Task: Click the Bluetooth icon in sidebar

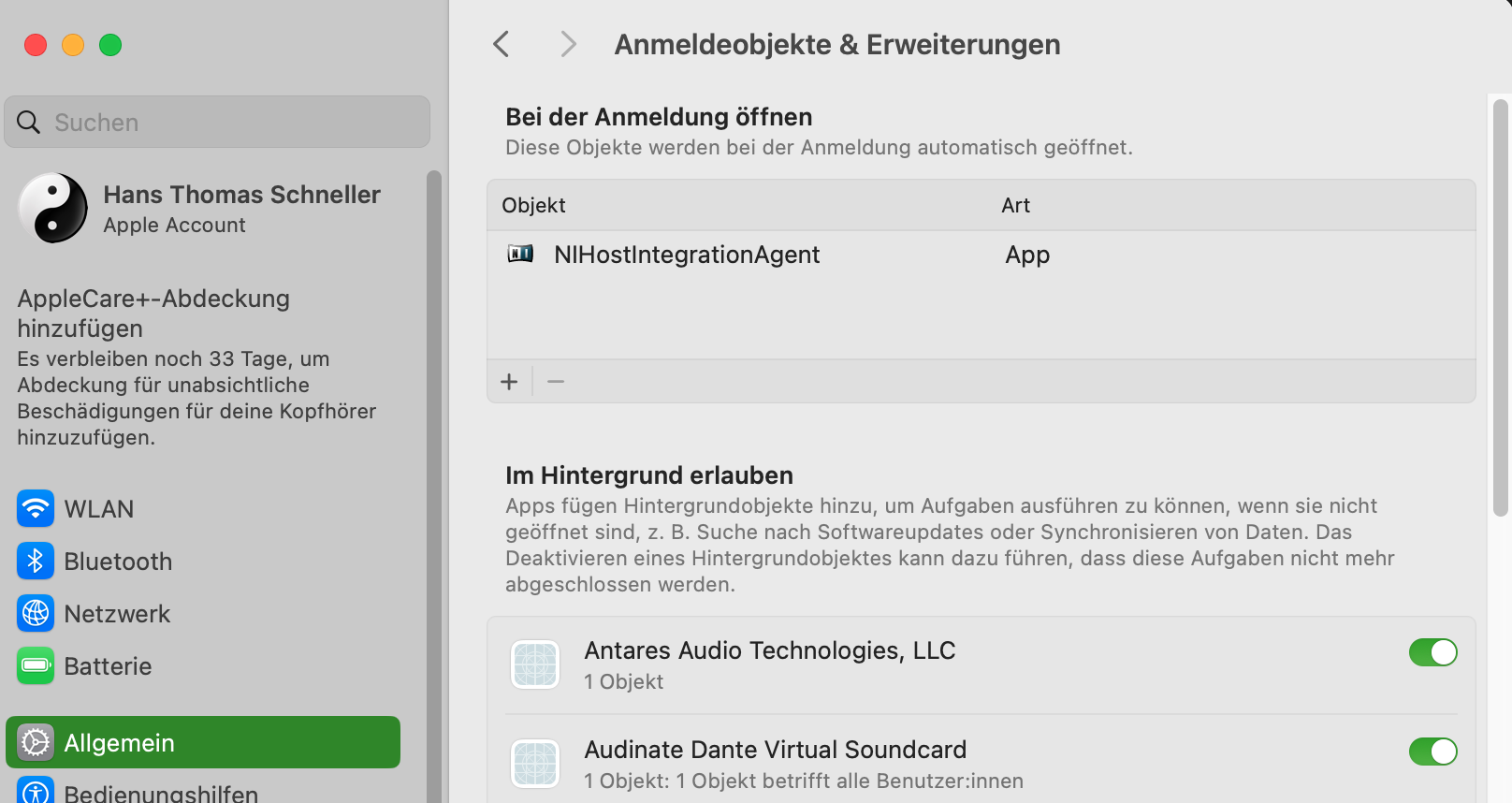Action: [36, 562]
